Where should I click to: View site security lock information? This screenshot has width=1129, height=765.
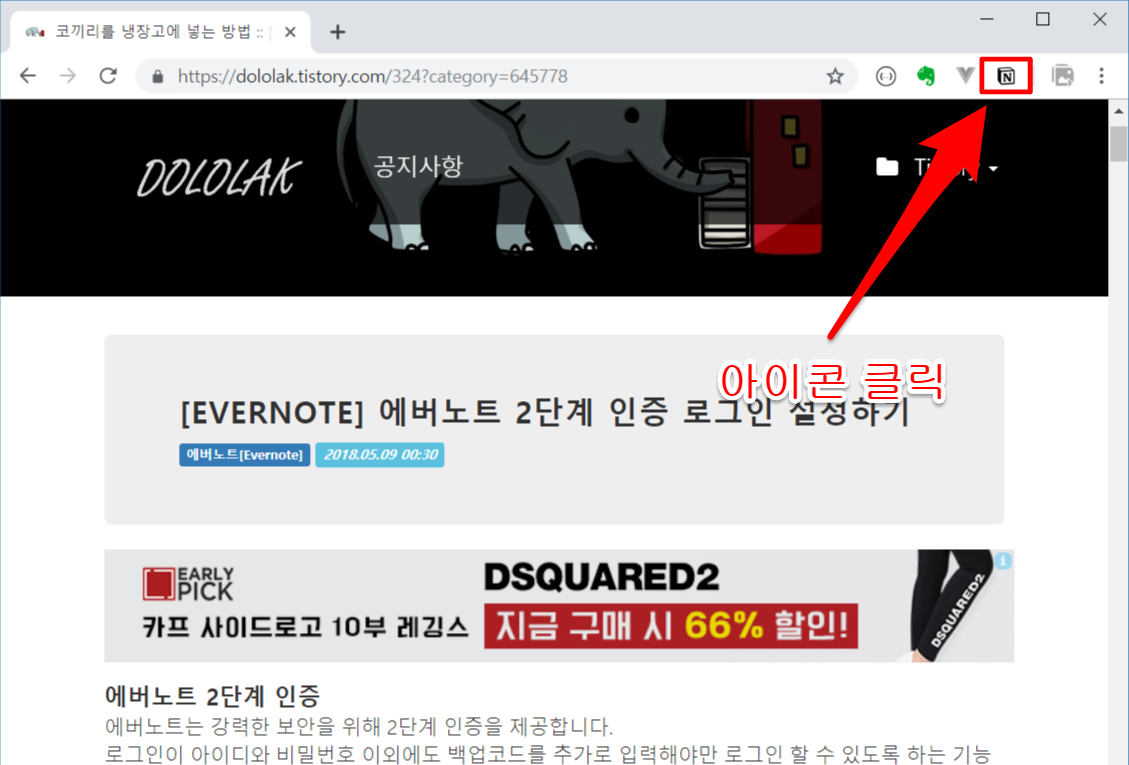click(158, 76)
